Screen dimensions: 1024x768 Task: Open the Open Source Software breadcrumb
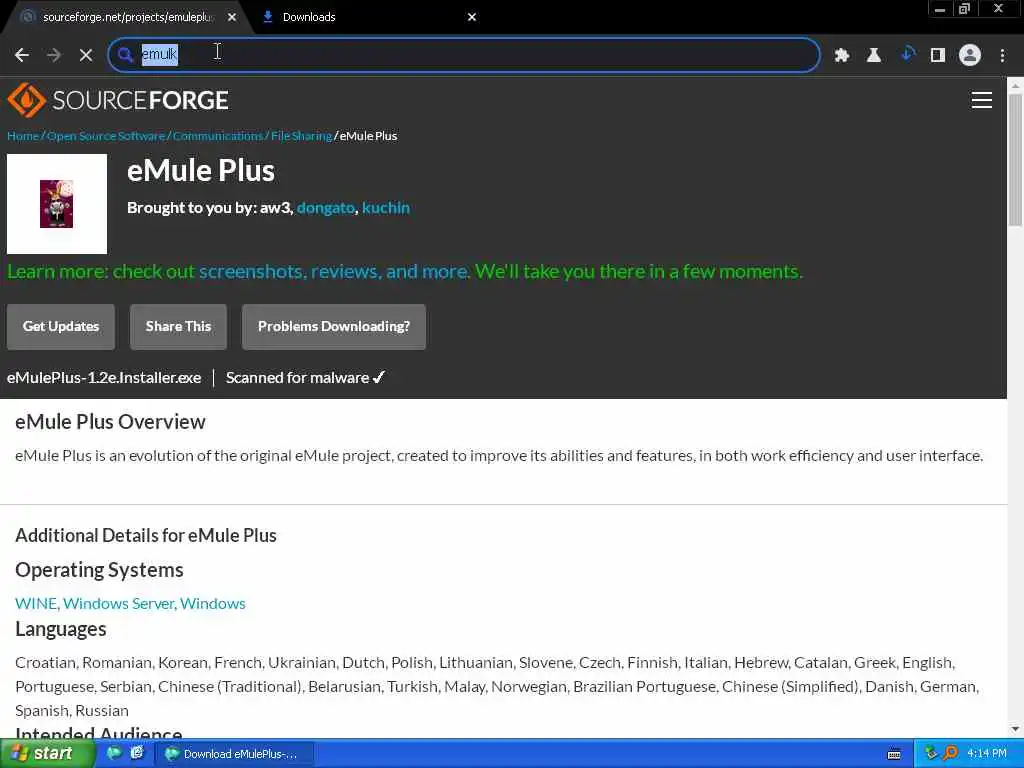tap(106, 136)
